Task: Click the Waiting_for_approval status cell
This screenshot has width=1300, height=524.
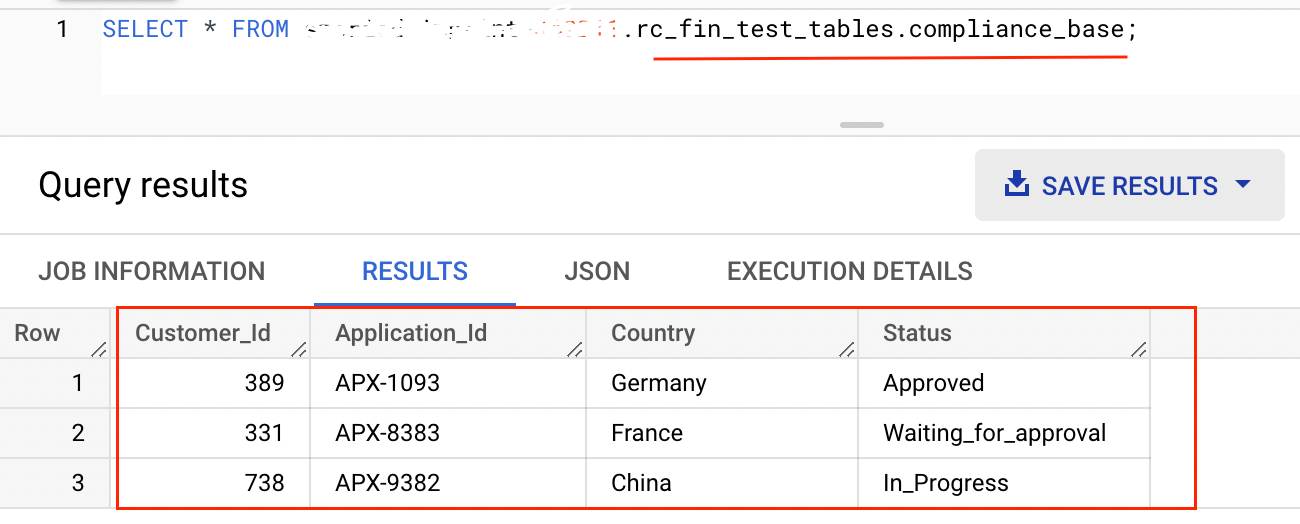Action: tap(1004, 433)
